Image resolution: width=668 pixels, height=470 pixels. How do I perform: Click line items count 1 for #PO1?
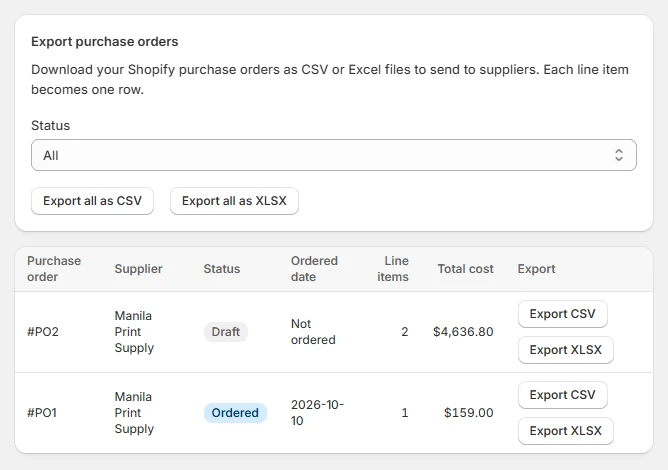(405, 412)
